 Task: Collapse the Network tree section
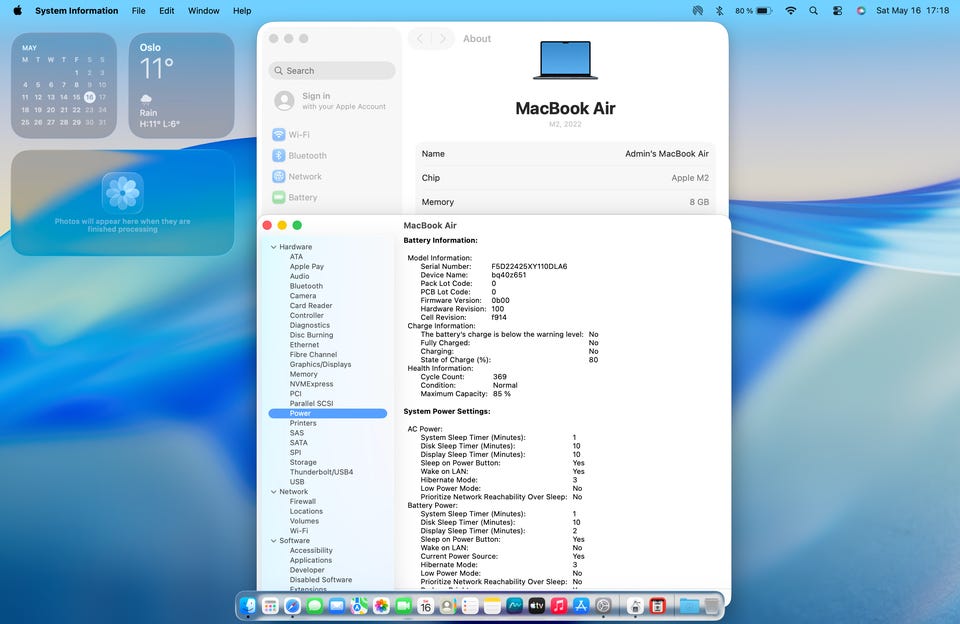coord(274,492)
